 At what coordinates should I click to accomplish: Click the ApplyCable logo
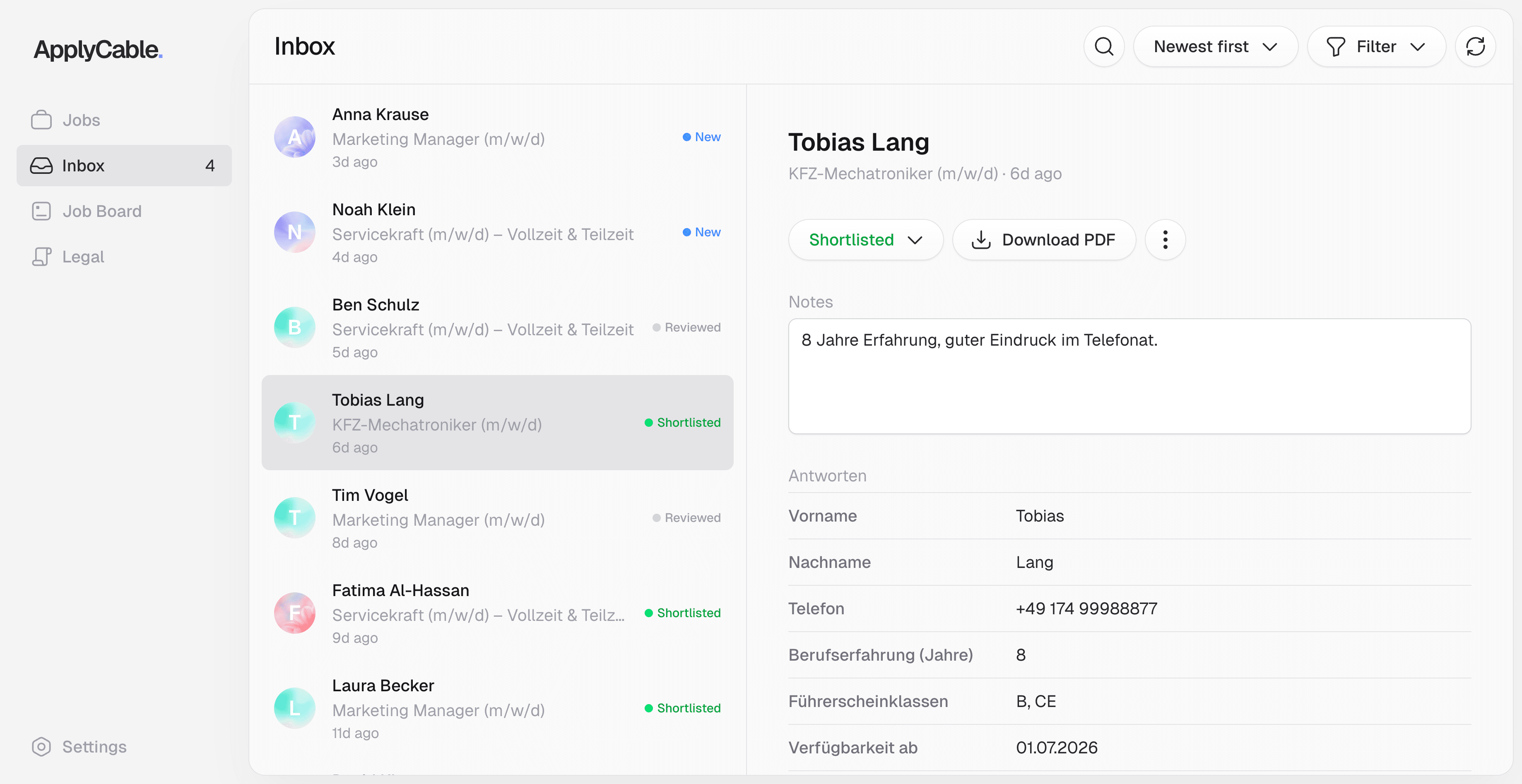pyautogui.click(x=98, y=50)
